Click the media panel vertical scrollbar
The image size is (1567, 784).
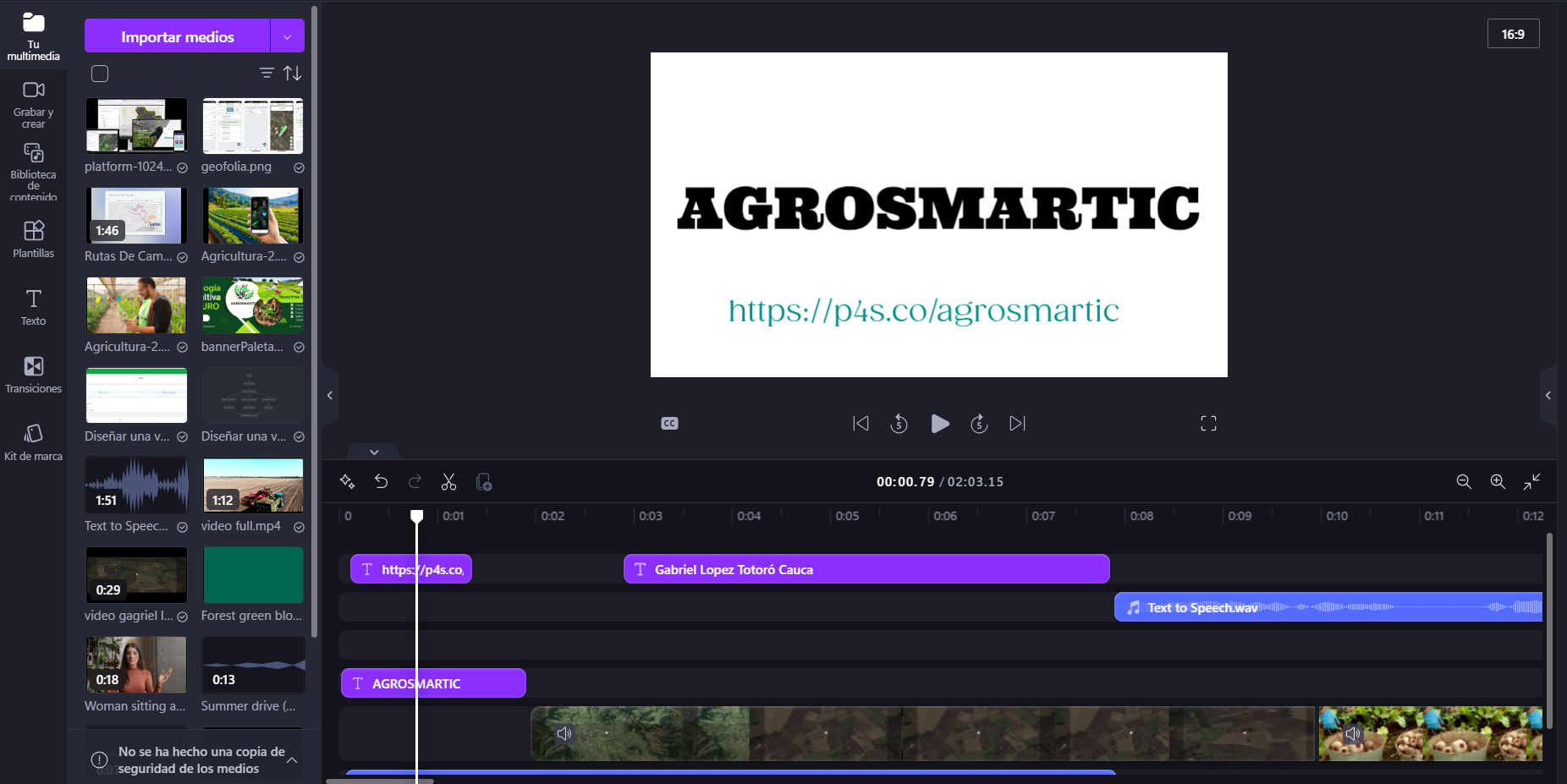pyautogui.click(x=315, y=321)
